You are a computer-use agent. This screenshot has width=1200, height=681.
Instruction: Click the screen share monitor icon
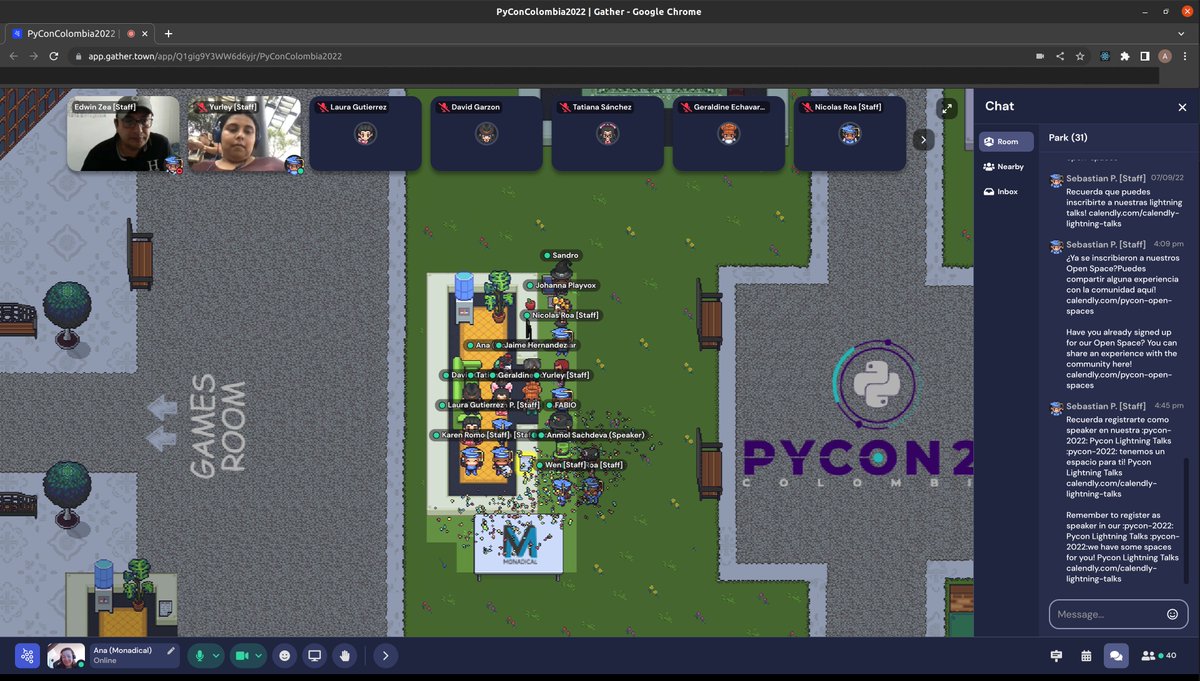tap(313, 656)
